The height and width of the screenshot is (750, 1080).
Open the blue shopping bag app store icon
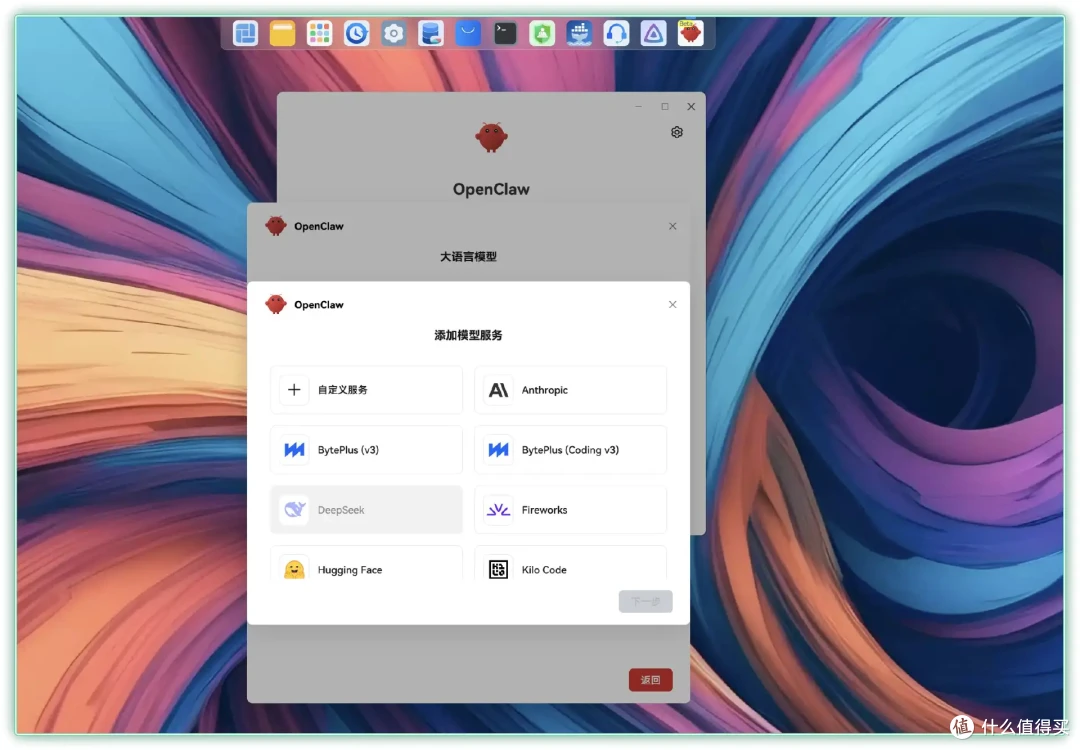pyautogui.click(x=468, y=33)
